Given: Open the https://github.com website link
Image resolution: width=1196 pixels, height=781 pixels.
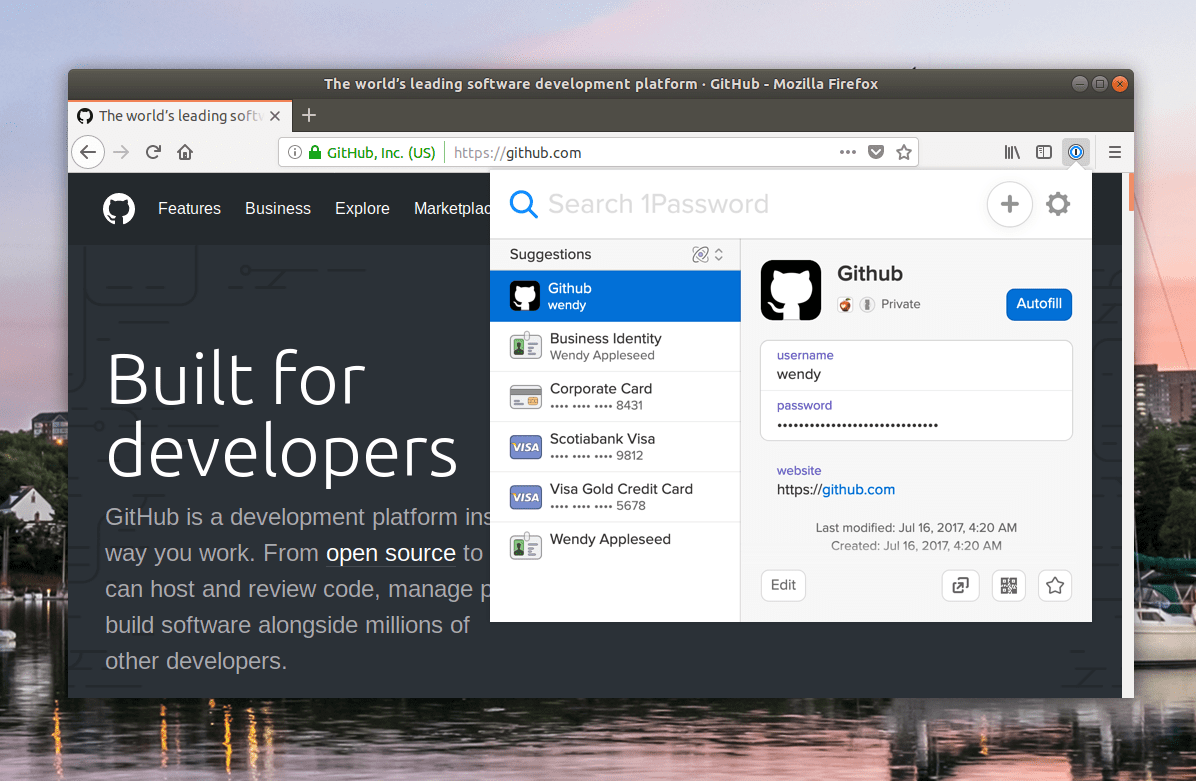Looking at the screenshot, I should 836,490.
